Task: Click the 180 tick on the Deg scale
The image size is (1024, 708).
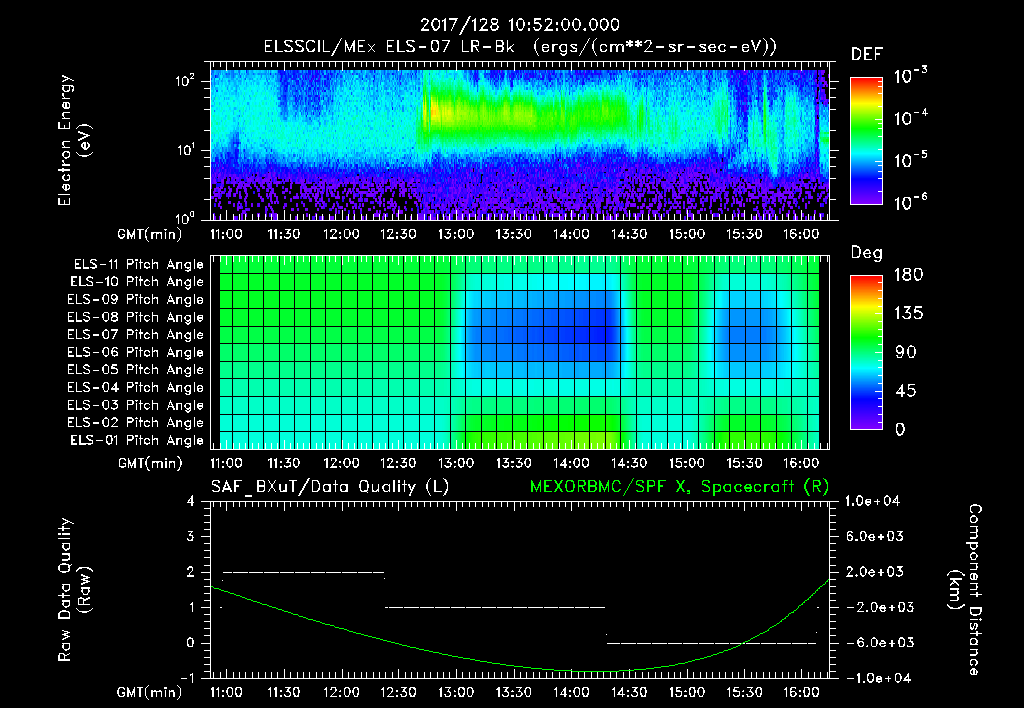Action: (x=908, y=275)
